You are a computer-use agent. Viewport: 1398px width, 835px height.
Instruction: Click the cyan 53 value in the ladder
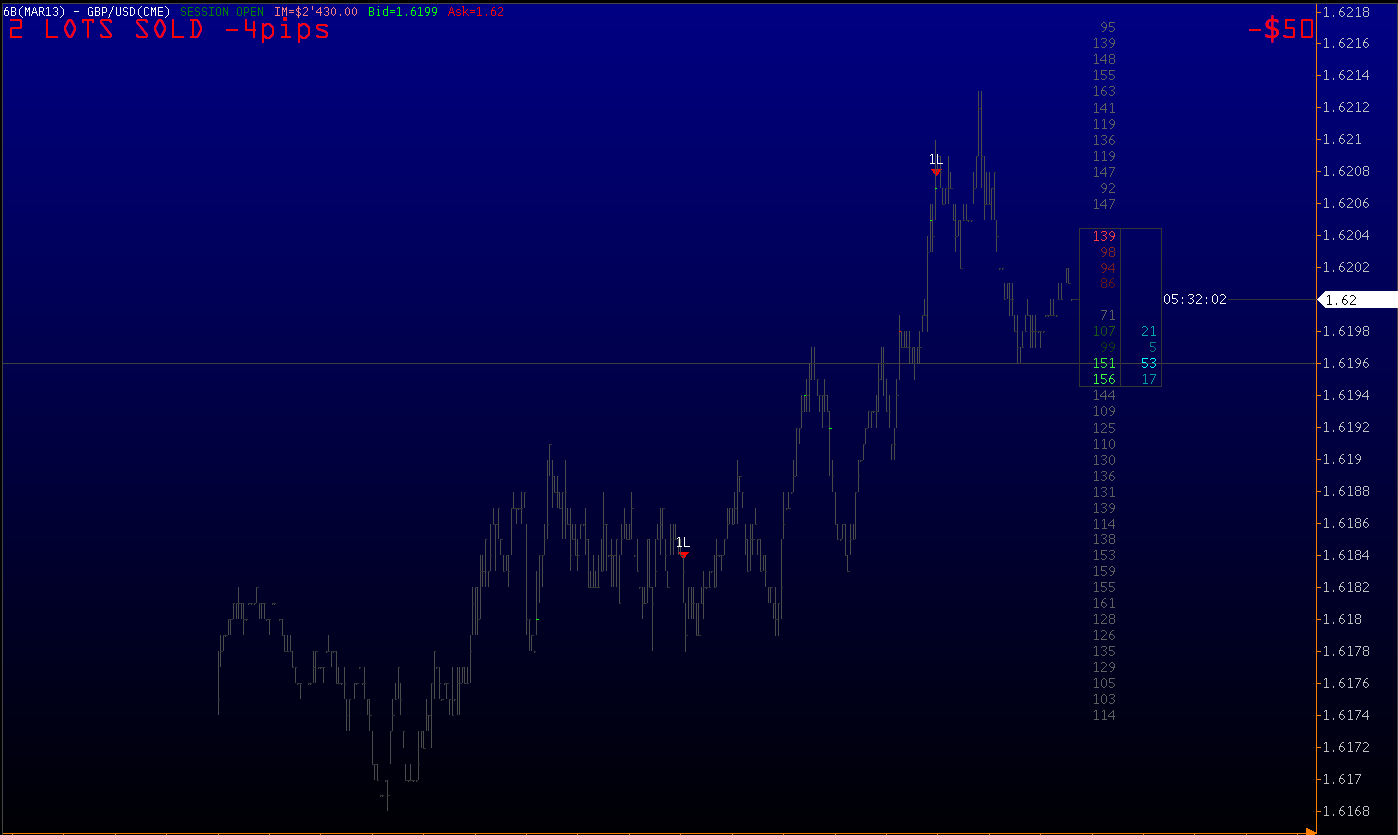click(x=1149, y=364)
